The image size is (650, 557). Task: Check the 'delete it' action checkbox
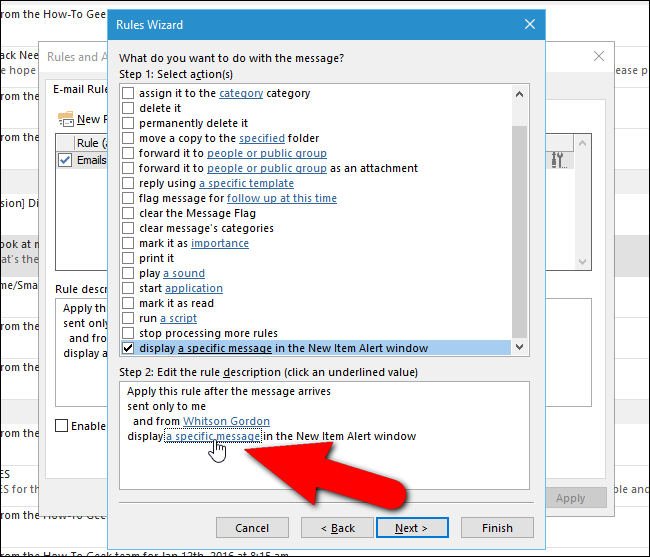tap(128, 108)
